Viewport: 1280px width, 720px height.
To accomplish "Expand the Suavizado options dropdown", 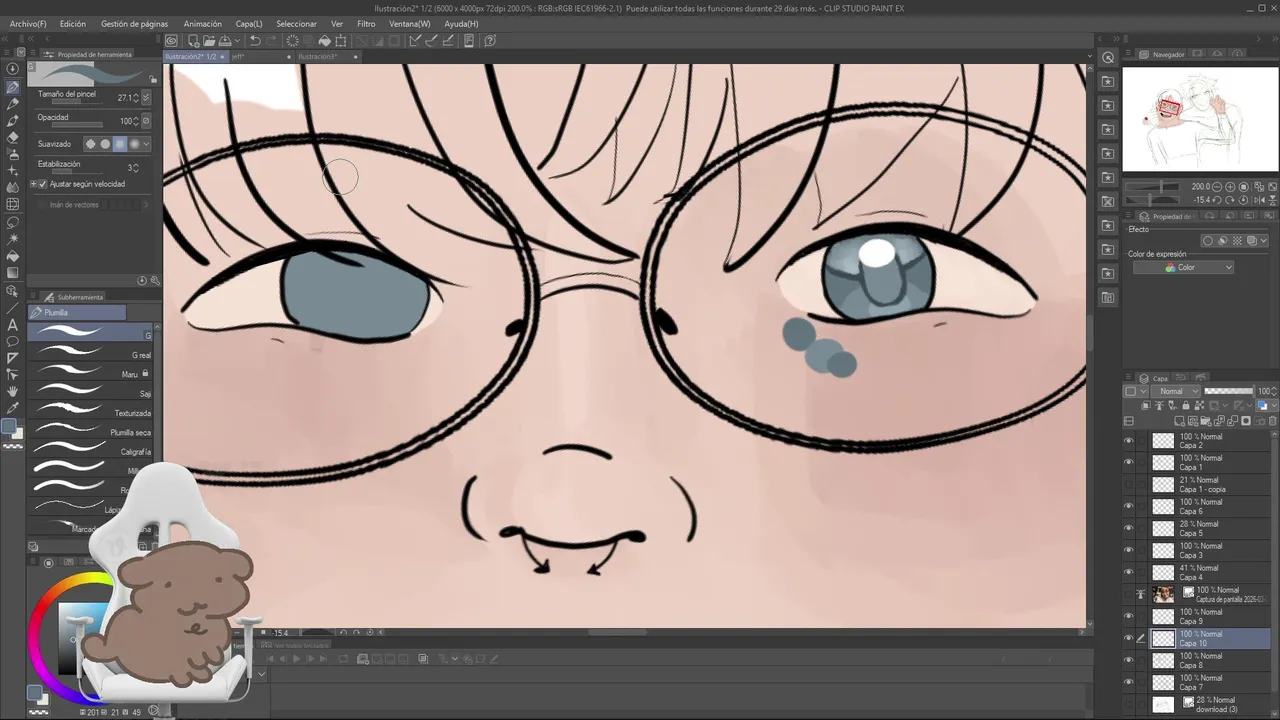I will coord(146,144).
